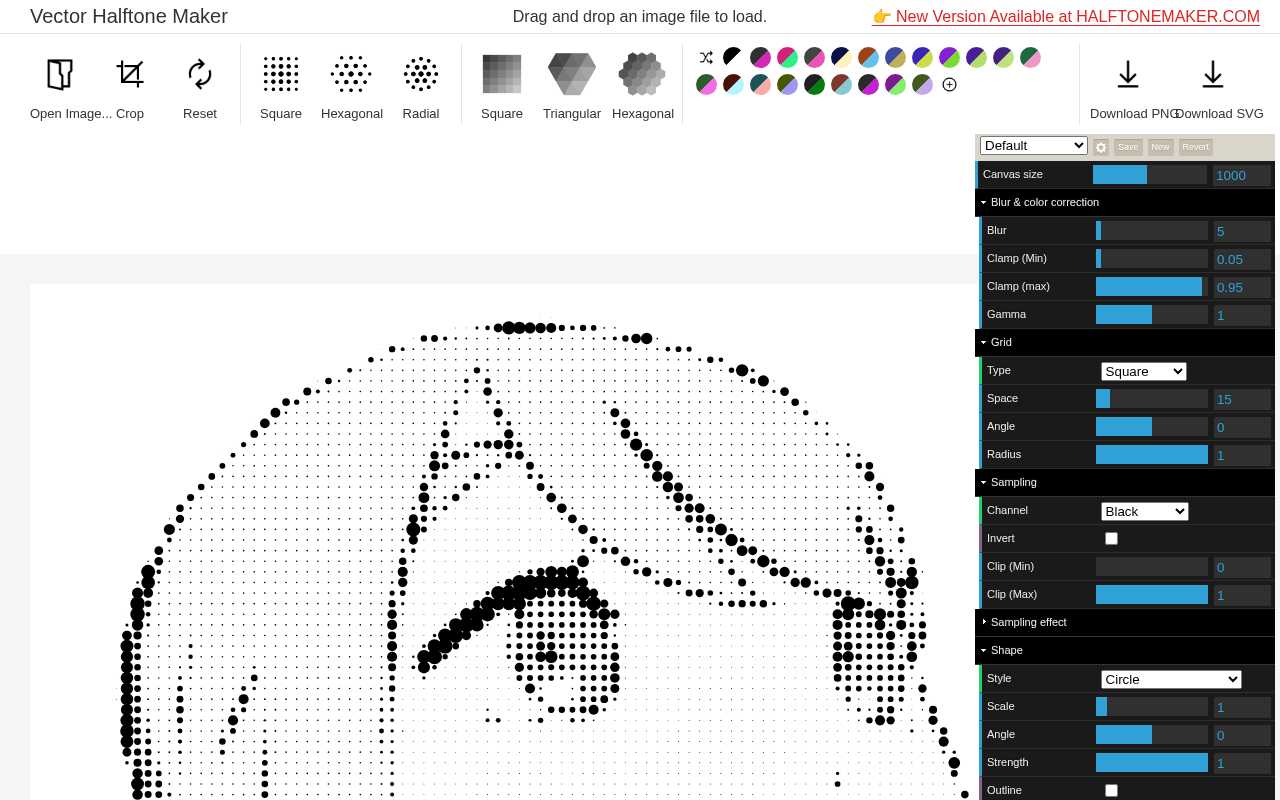The width and height of the screenshot is (1280, 800).
Task: Select the Crop tool
Action: point(129,74)
